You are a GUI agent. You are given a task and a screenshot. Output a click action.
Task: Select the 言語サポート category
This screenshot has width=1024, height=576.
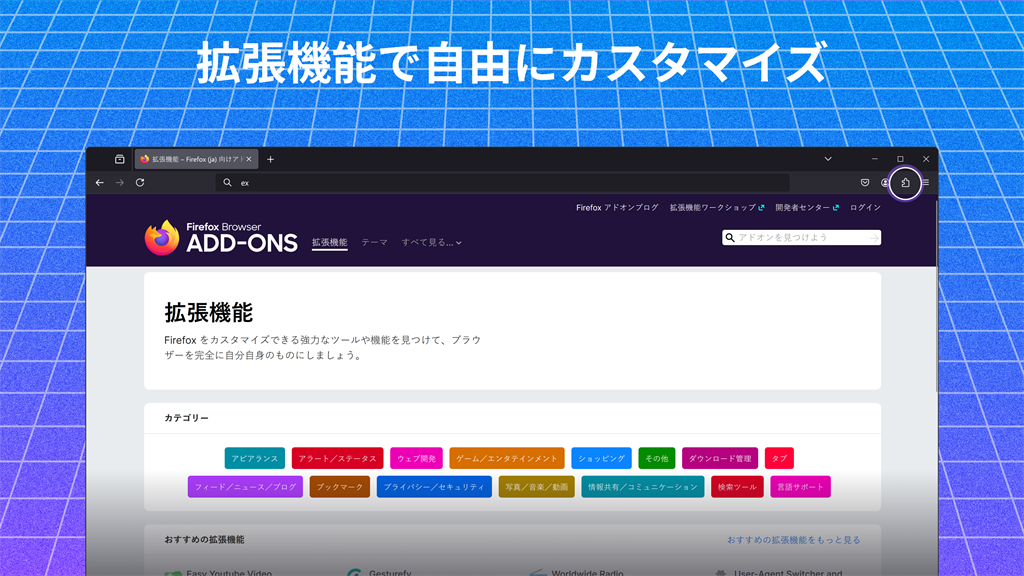point(800,487)
